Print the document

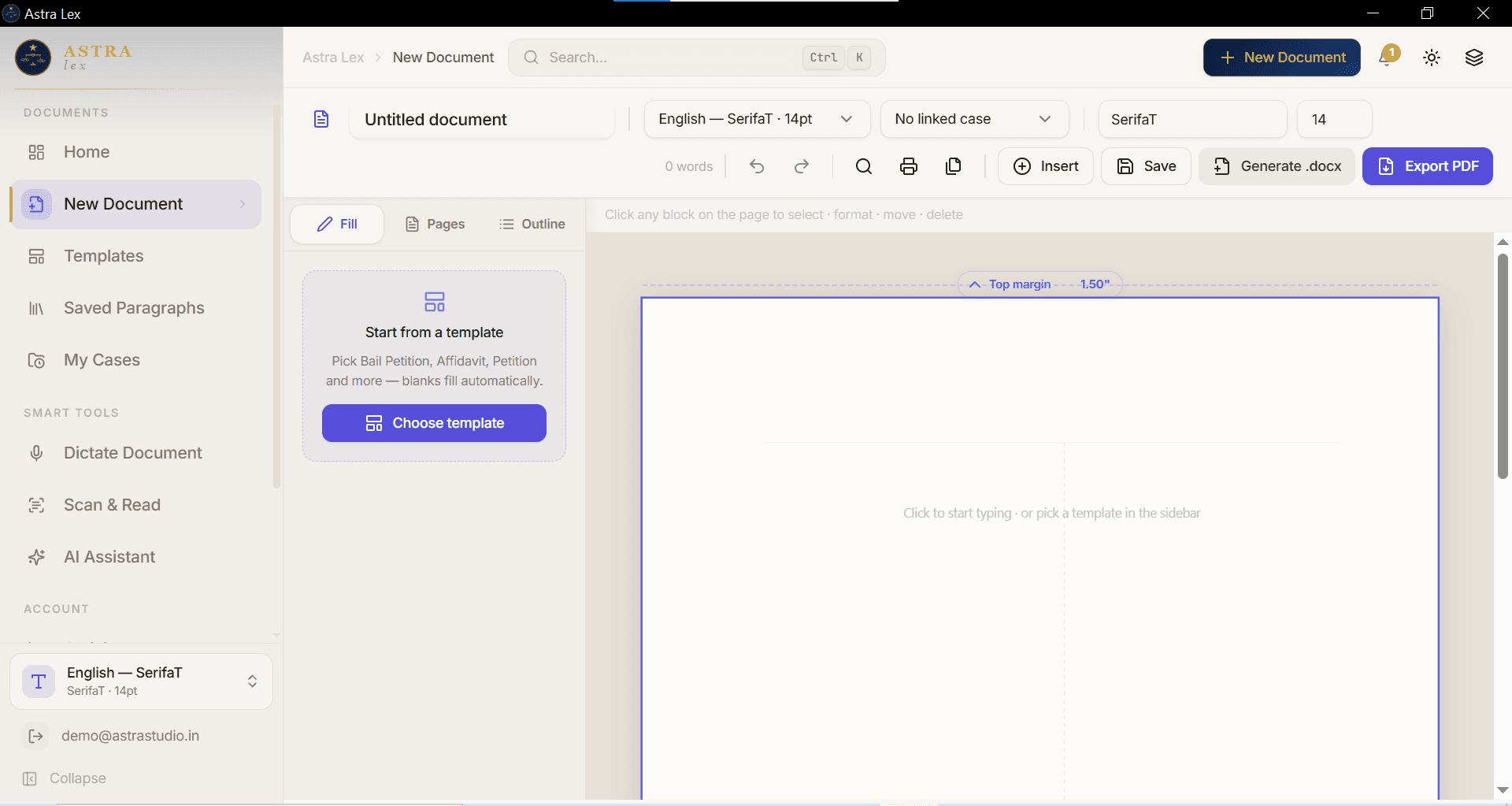click(909, 166)
